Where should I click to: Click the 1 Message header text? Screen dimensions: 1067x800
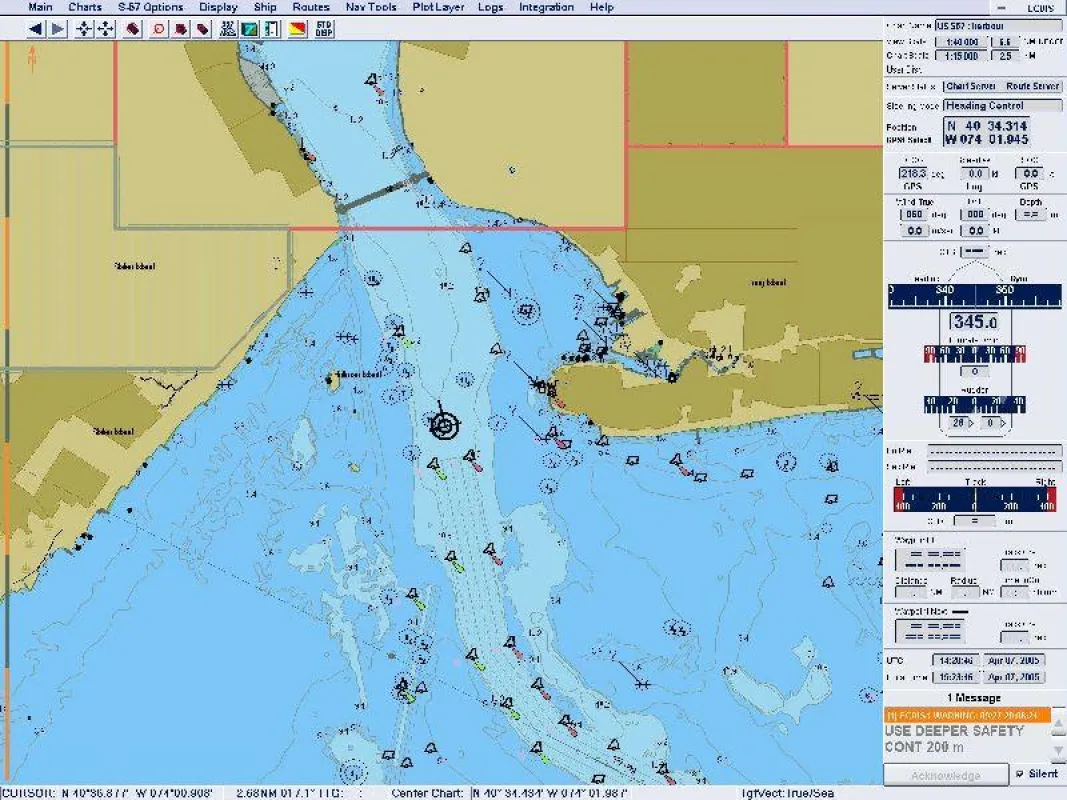pos(974,698)
